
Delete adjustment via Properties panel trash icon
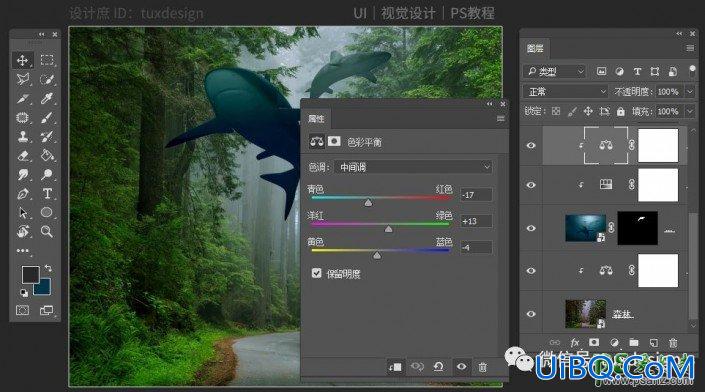coord(482,367)
